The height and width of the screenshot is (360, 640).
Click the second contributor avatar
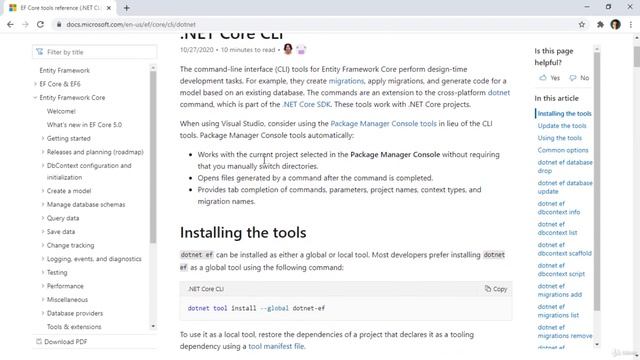coord(301,49)
